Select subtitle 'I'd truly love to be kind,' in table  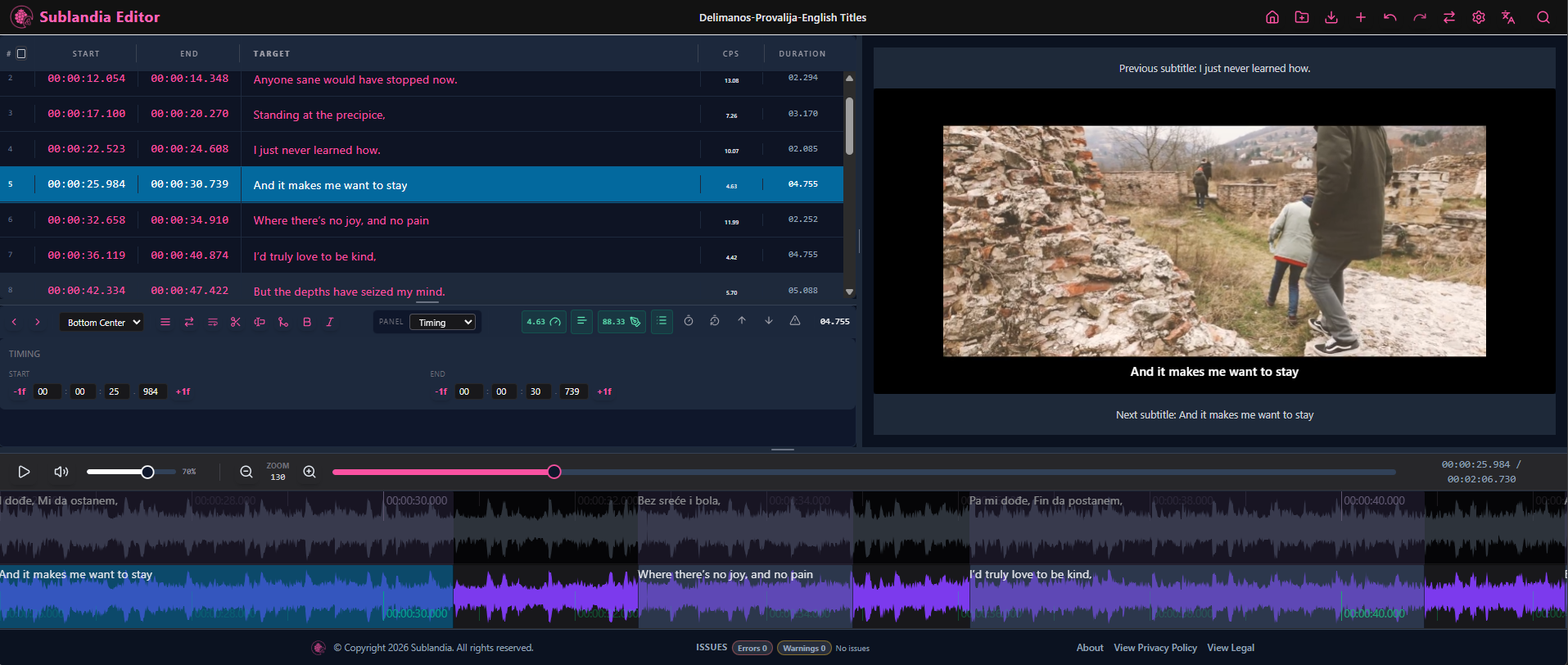(422, 256)
